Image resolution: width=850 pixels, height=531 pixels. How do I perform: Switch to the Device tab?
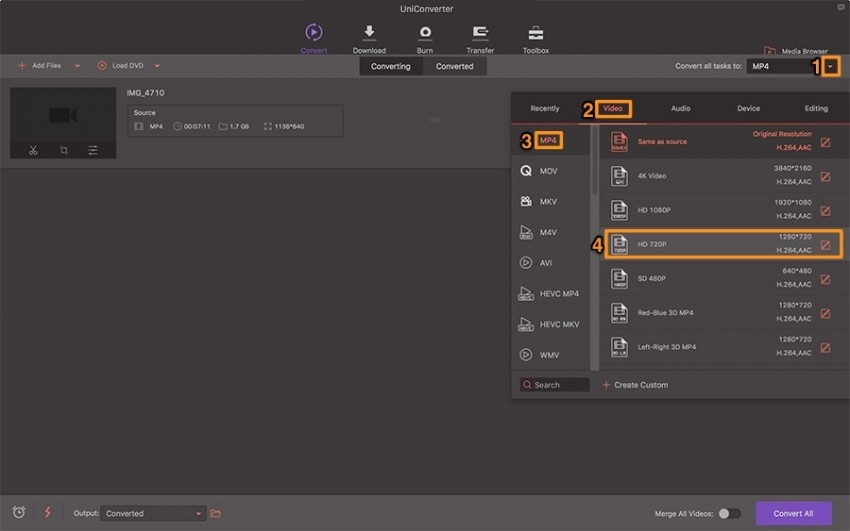(x=748, y=108)
